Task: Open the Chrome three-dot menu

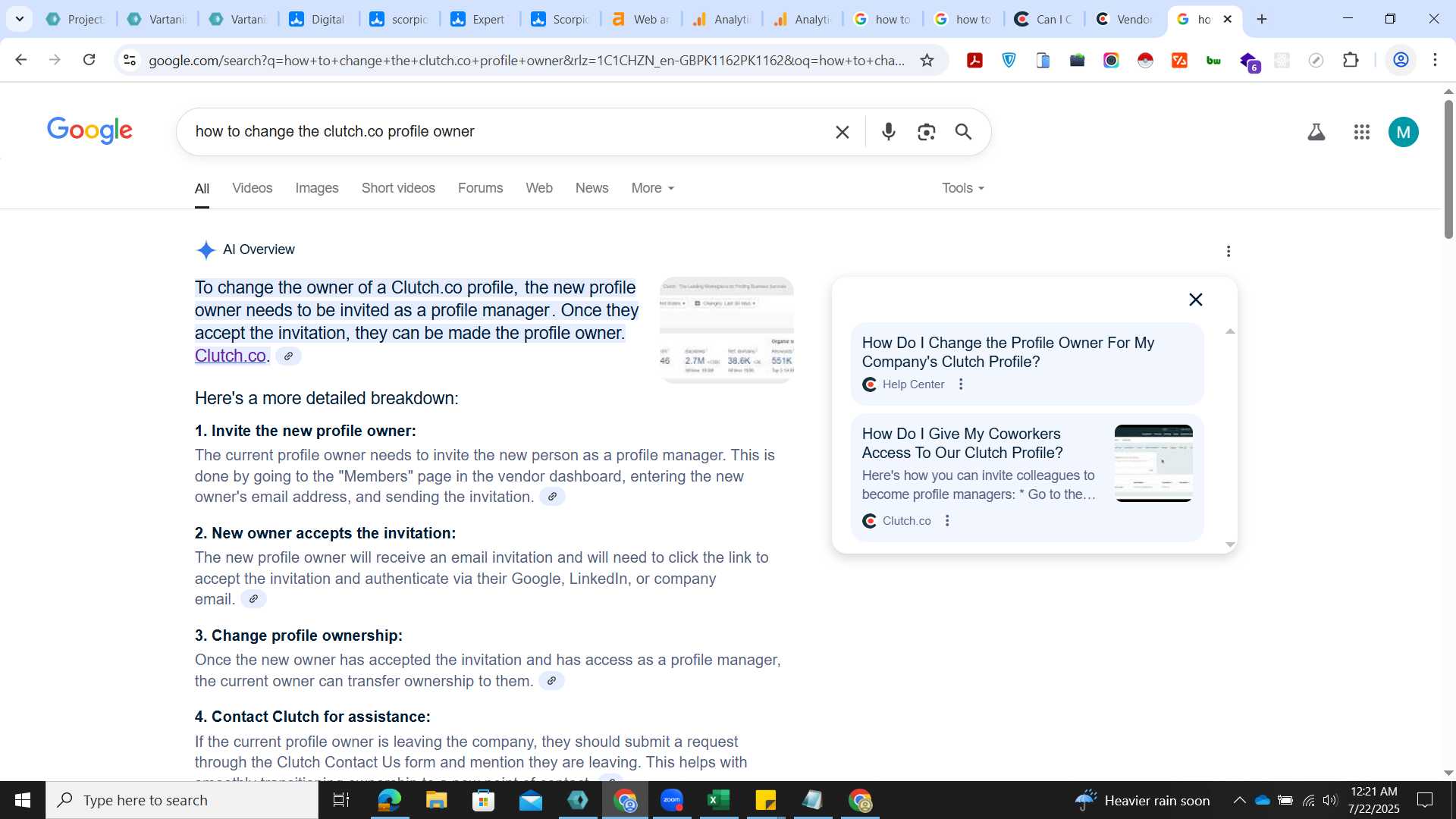Action: [x=1435, y=60]
